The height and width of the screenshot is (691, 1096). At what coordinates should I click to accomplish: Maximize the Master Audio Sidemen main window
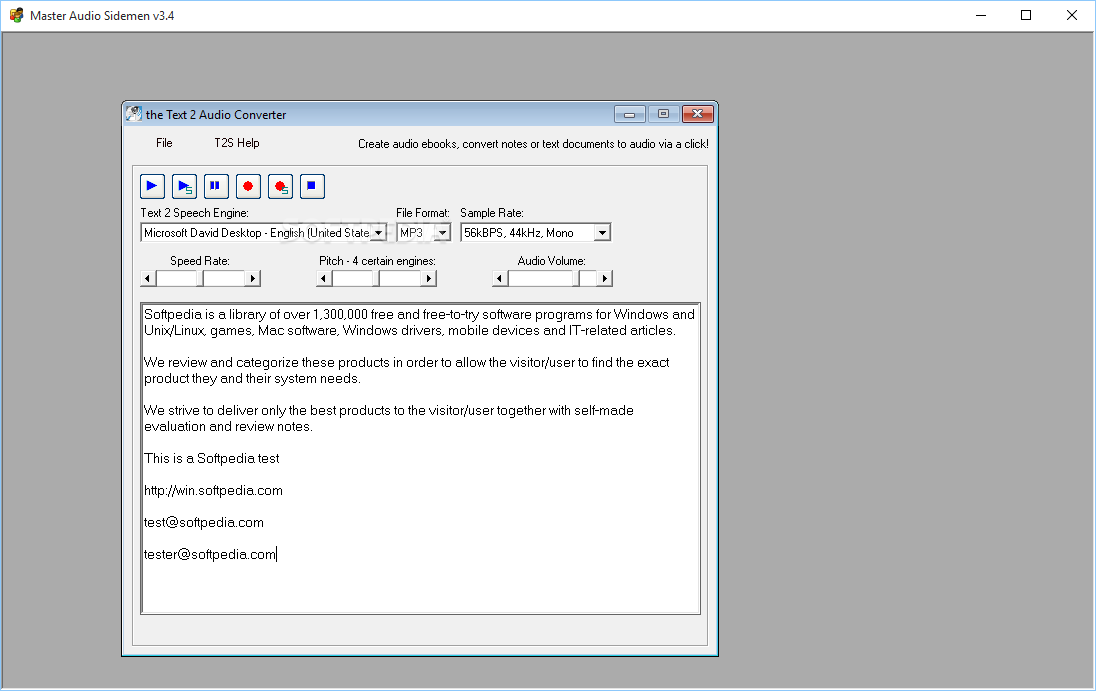pyautogui.click(x=1026, y=15)
